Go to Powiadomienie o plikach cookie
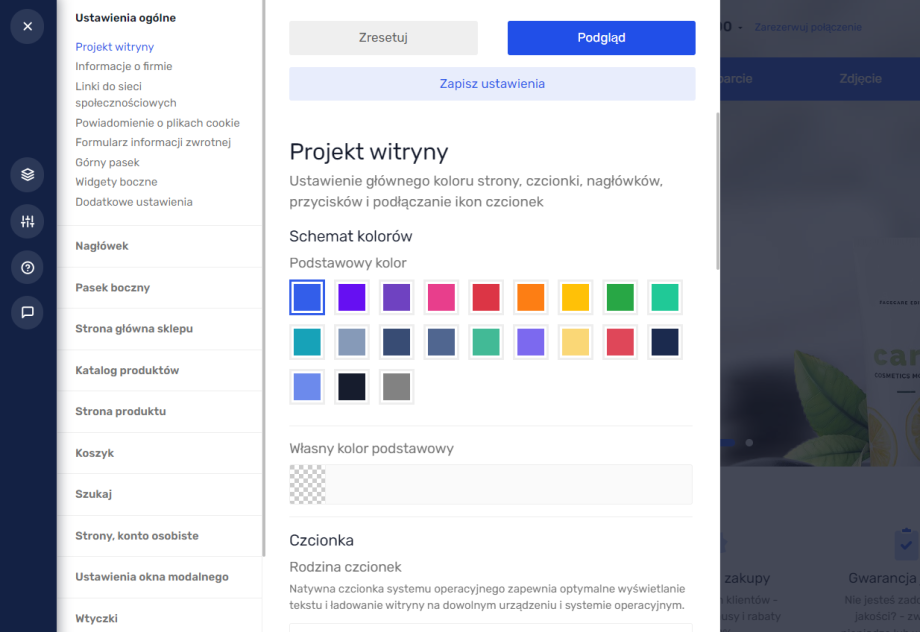The image size is (920, 632). click(x=157, y=123)
